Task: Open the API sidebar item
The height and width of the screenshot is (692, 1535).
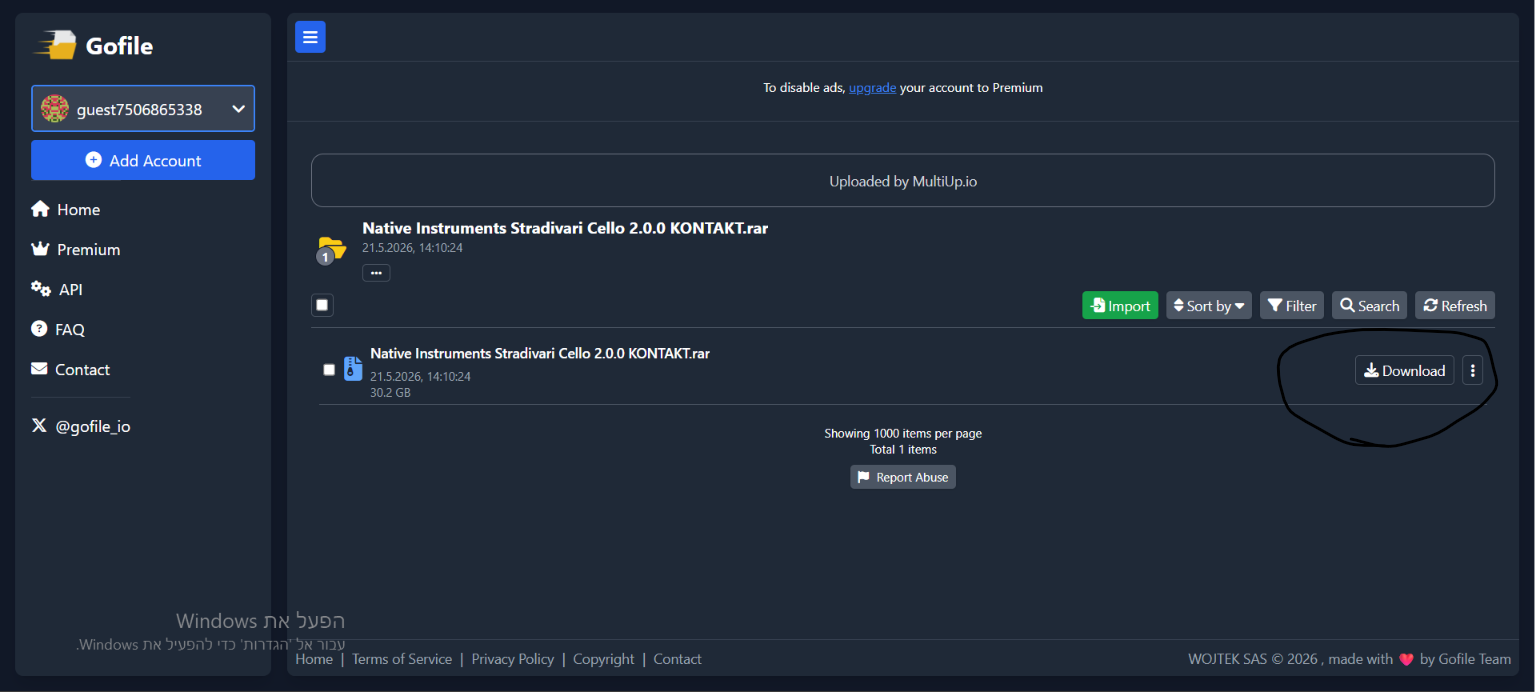Action: click(x=57, y=289)
